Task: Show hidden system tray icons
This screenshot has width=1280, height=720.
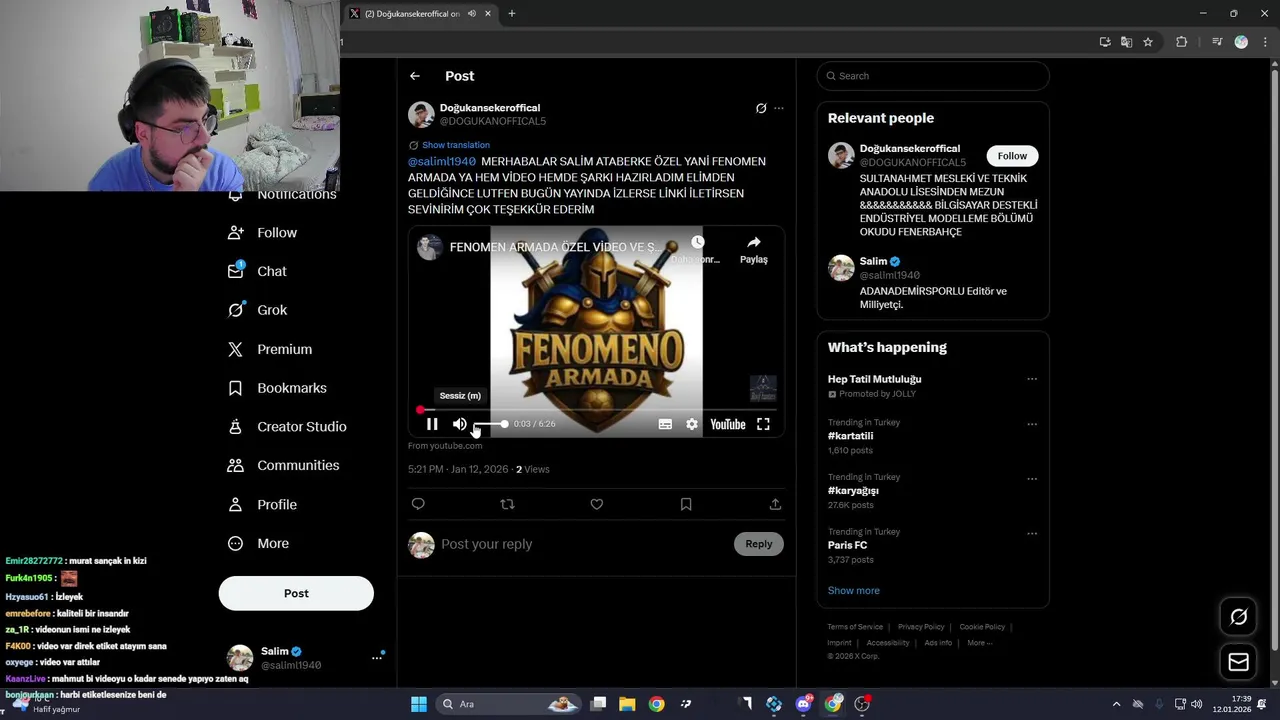Action: pyautogui.click(x=1116, y=704)
